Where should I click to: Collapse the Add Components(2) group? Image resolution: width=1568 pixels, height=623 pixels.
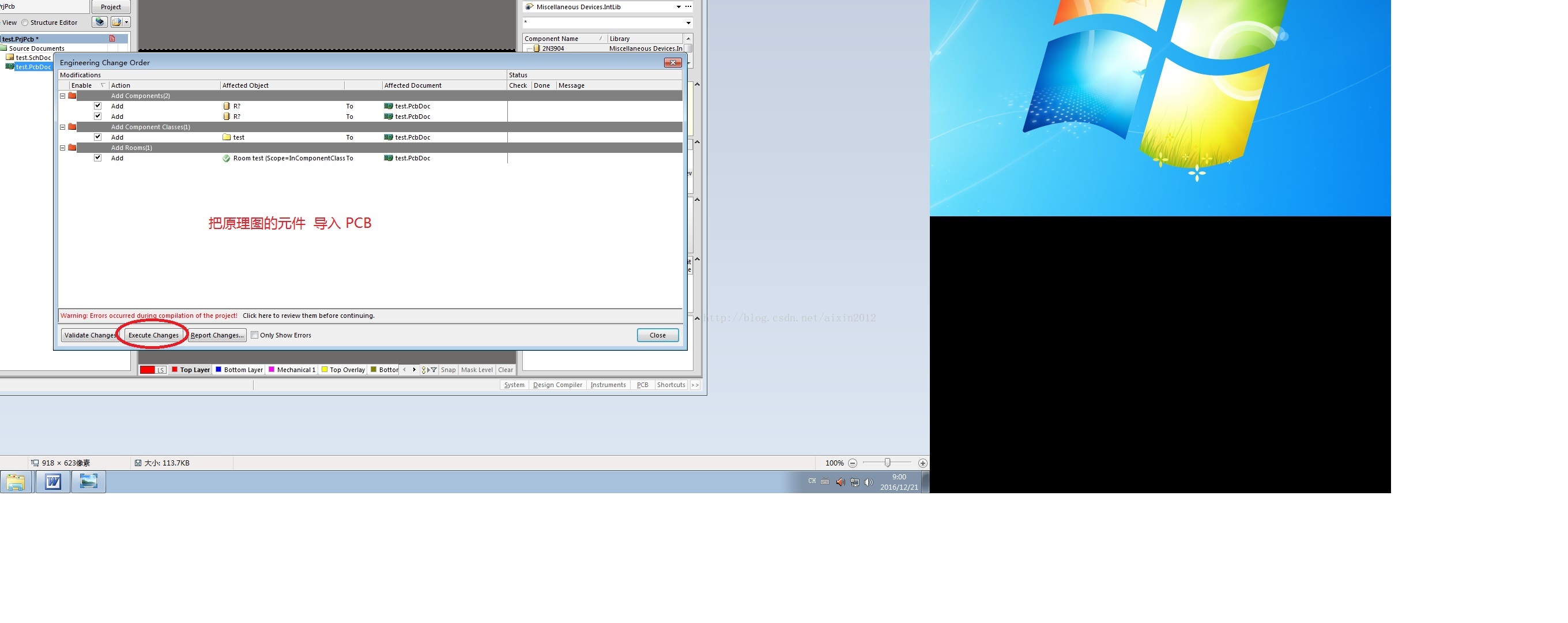click(x=63, y=96)
